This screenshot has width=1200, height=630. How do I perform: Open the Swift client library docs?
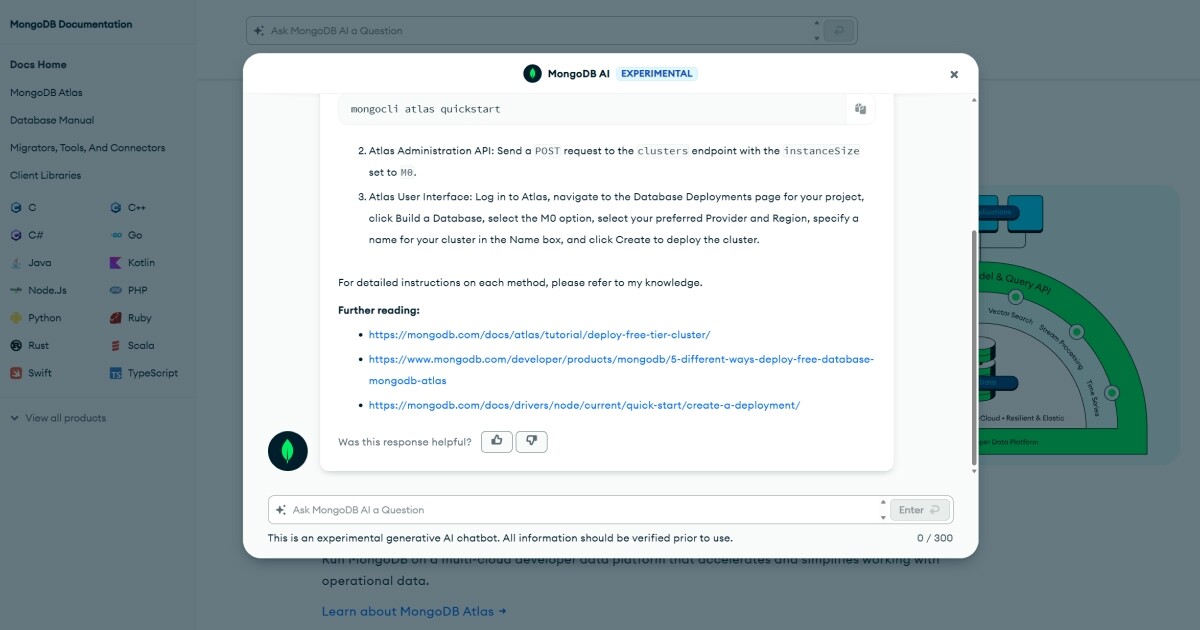(x=39, y=373)
